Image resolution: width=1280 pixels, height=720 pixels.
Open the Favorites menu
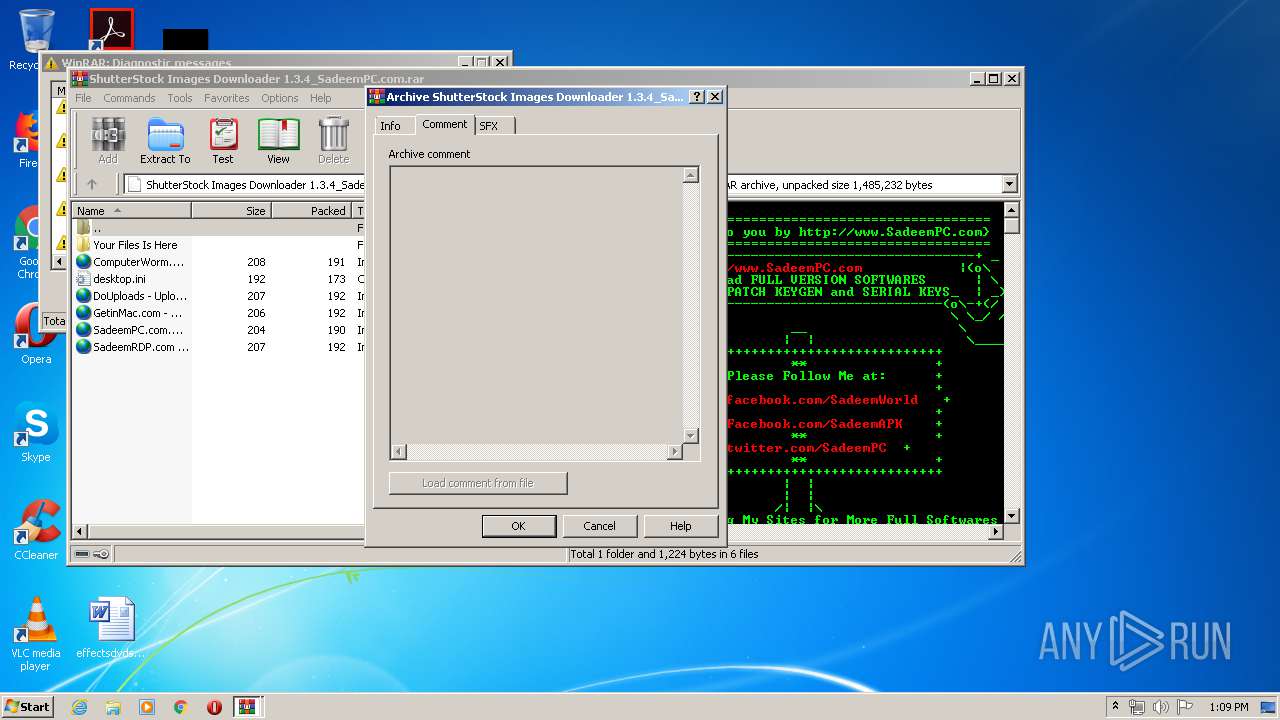click(227, 98)
